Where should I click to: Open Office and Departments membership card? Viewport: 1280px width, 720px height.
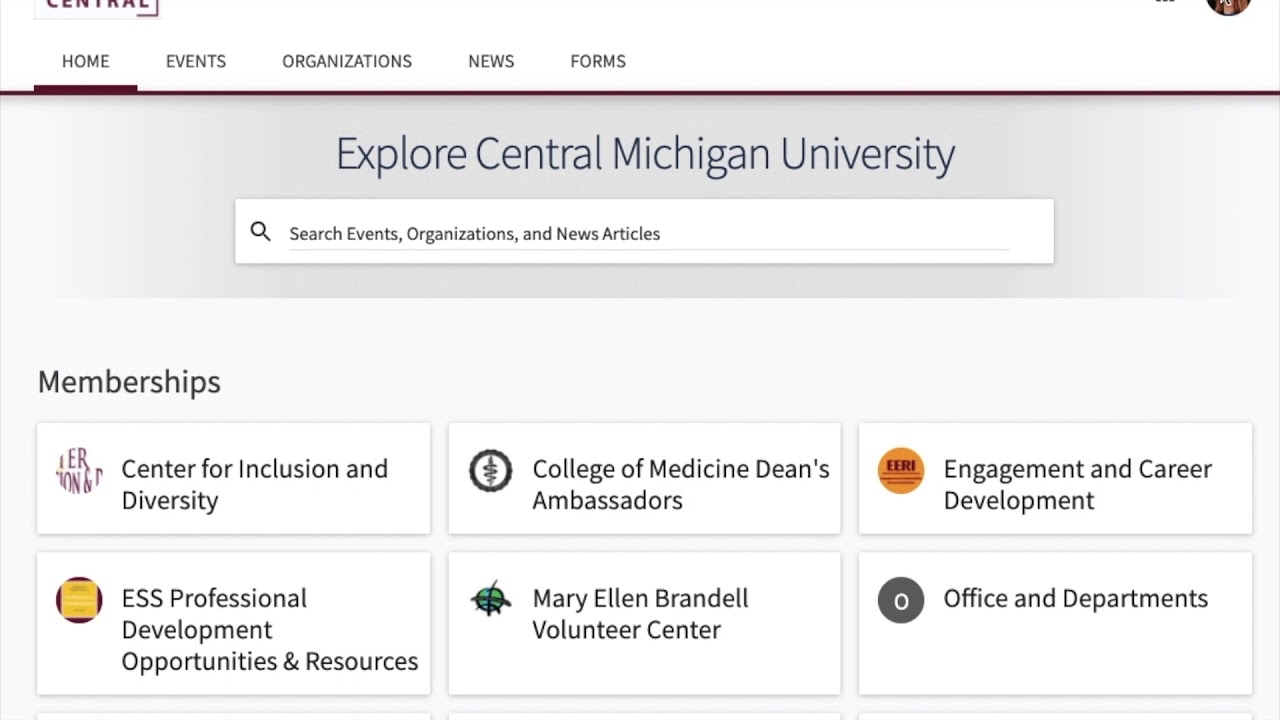coord(1055,623)
